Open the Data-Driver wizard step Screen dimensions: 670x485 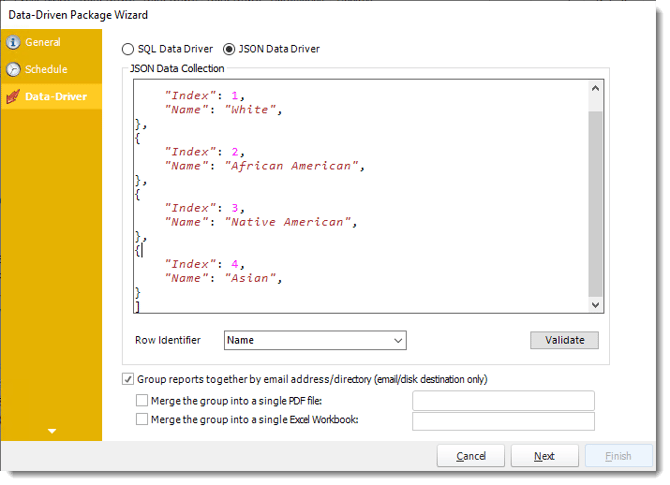51,97
